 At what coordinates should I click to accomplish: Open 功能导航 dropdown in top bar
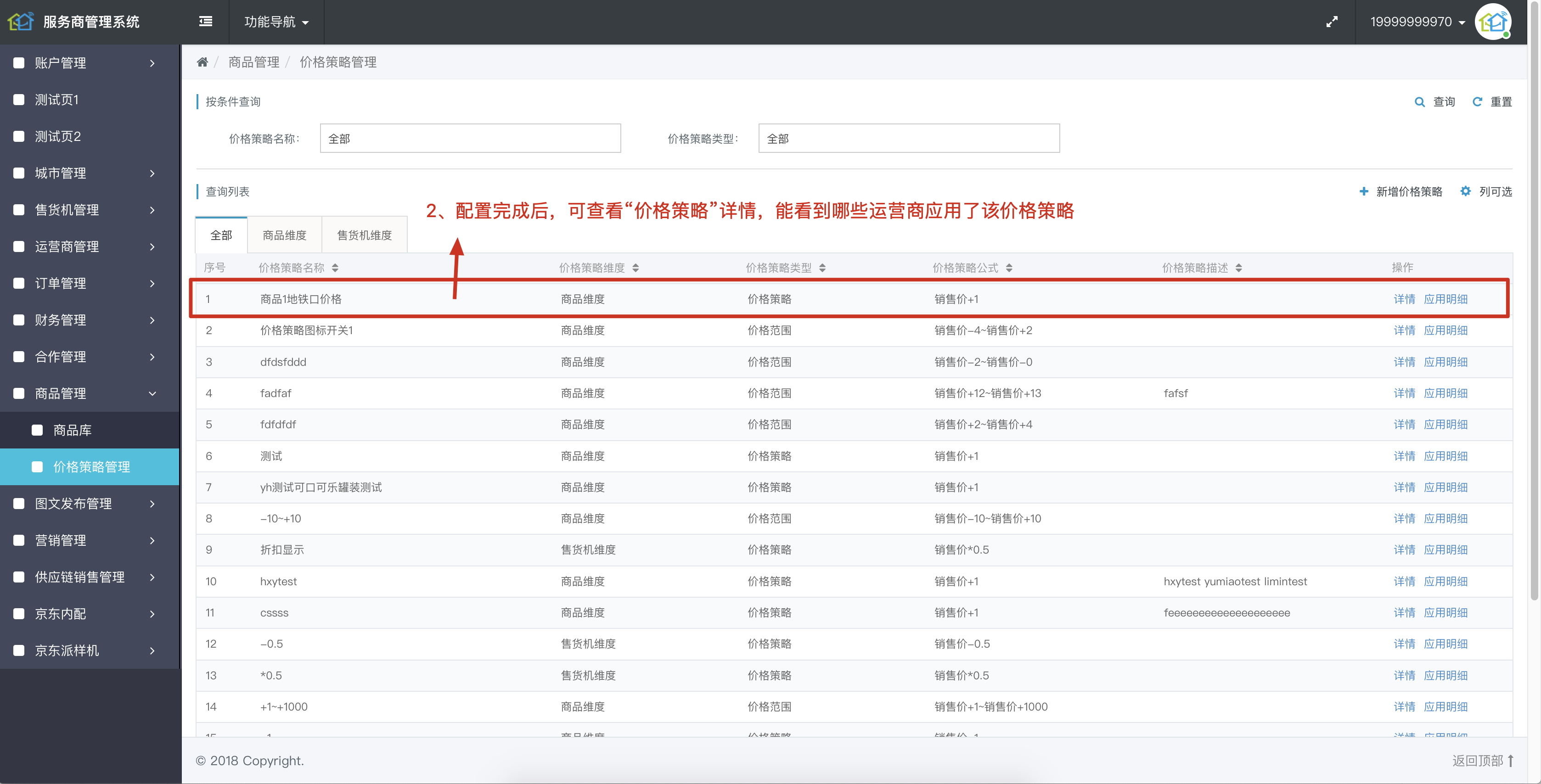276,22
